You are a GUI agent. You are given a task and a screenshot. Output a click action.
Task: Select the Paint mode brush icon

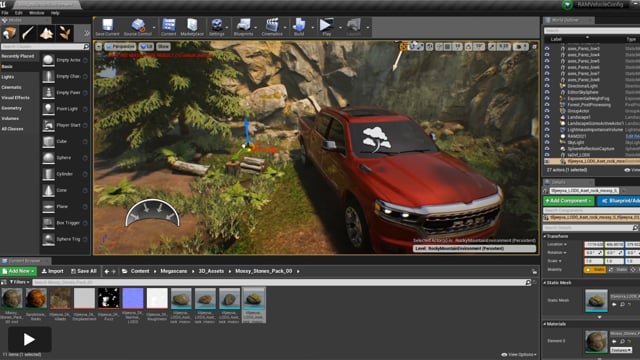pyautogui.click(x=28, y=33)
